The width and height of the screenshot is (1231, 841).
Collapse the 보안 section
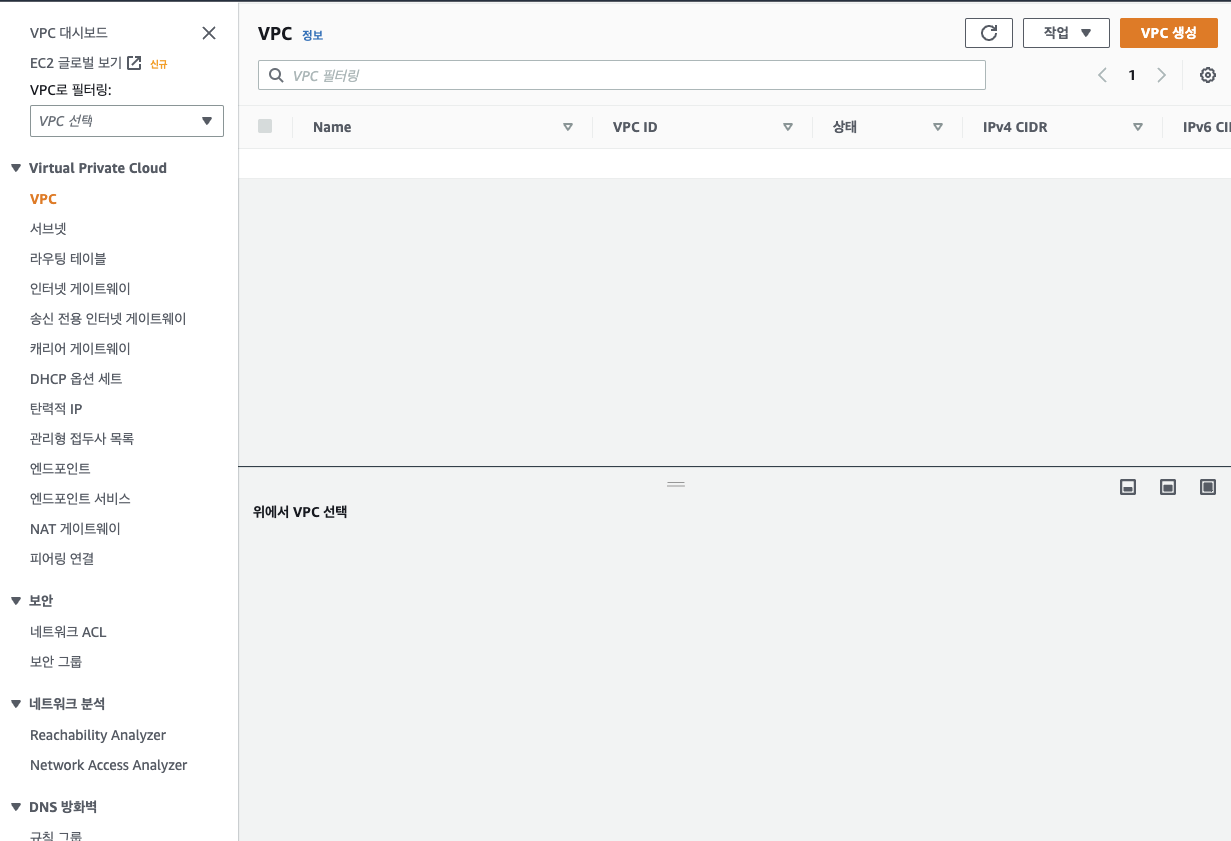(x=16, y=601)
